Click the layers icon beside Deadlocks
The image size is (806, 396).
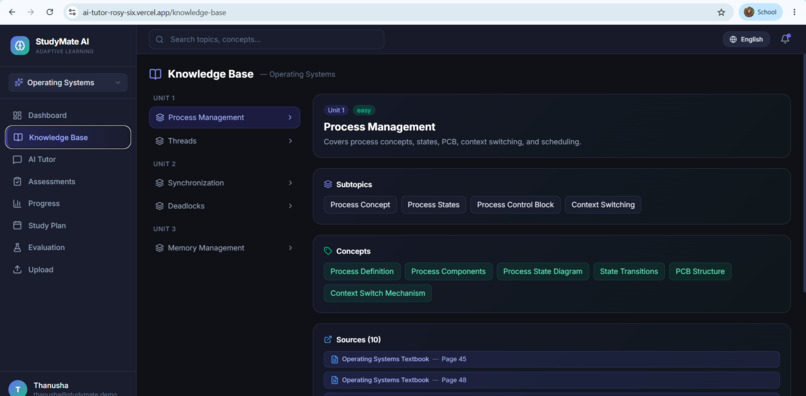click(159, 206)
